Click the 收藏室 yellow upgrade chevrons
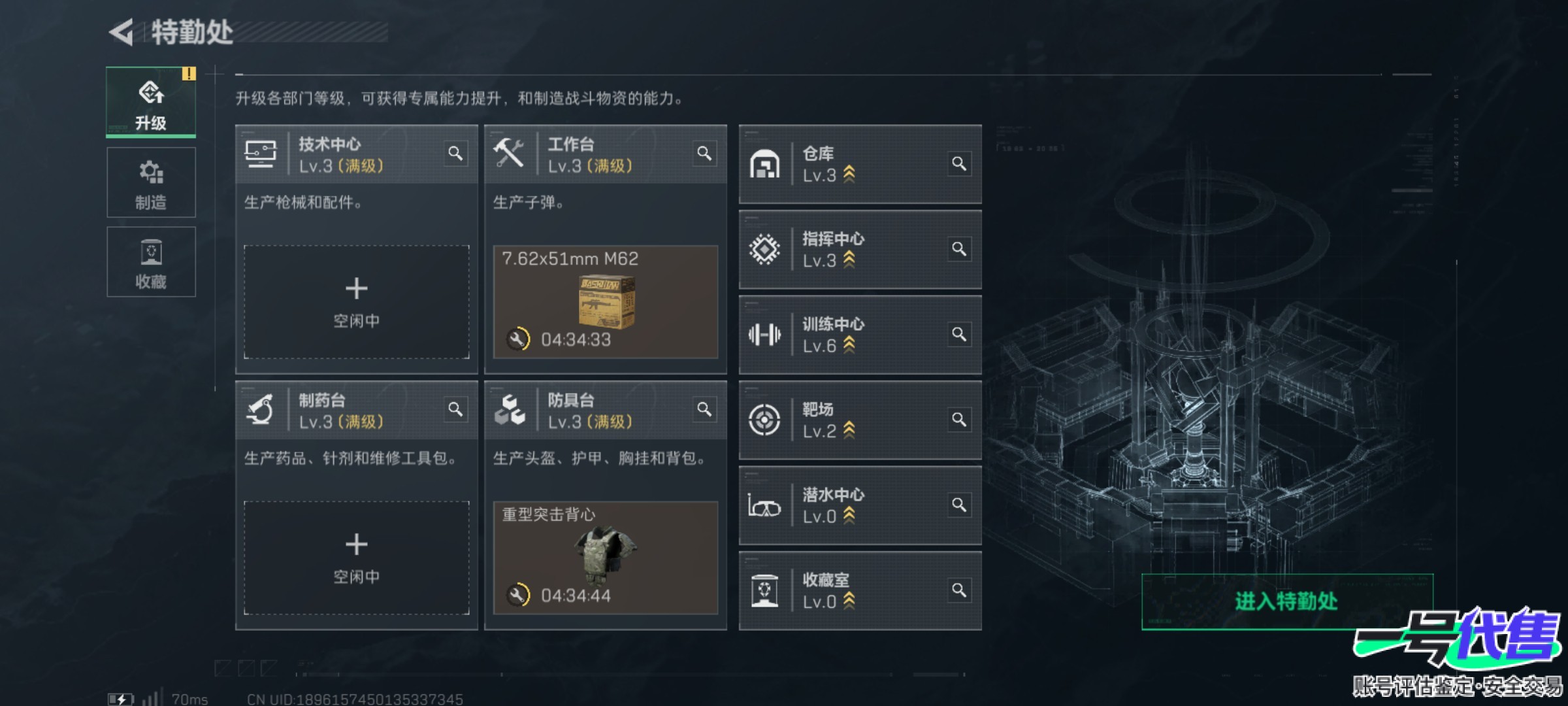This screenshot has height=706, width=1568. [x=849, y=601]
